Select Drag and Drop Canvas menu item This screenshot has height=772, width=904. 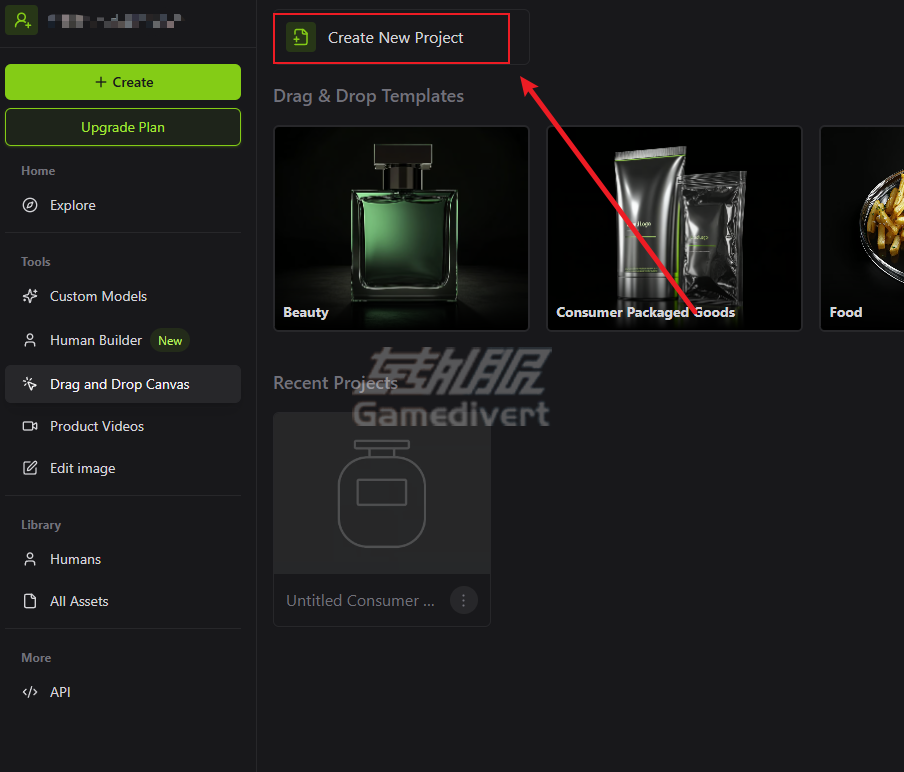coord(123,384)
